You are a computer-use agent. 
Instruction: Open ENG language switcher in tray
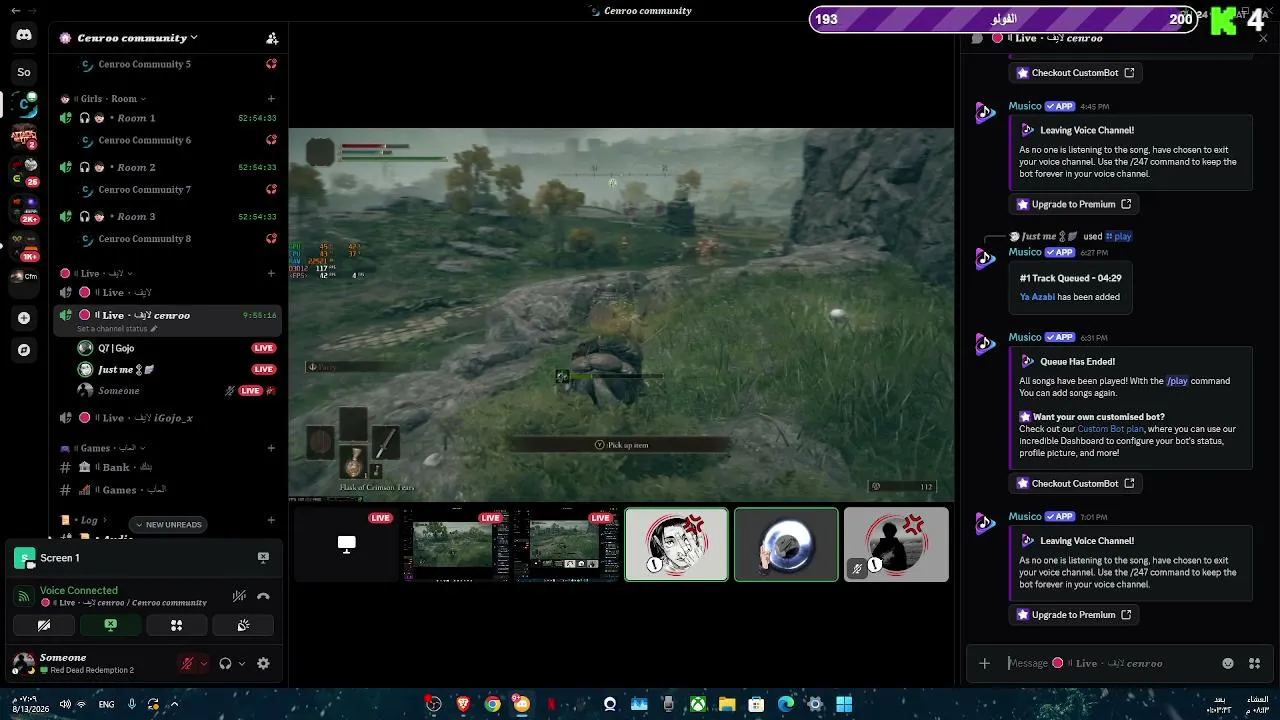[x=106, y=704]
